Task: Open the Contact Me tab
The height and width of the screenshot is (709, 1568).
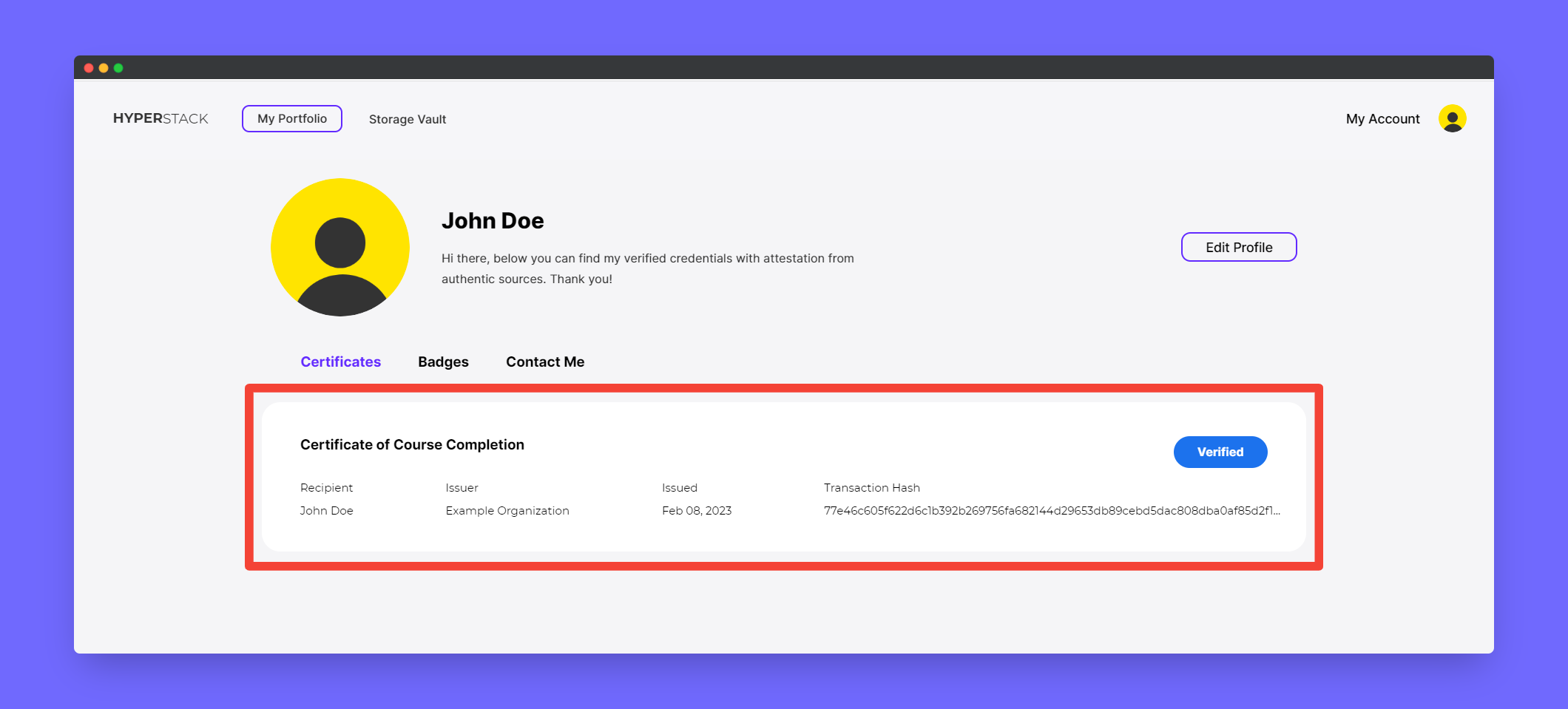Action: pyautogui.click(x=545, y=362)
